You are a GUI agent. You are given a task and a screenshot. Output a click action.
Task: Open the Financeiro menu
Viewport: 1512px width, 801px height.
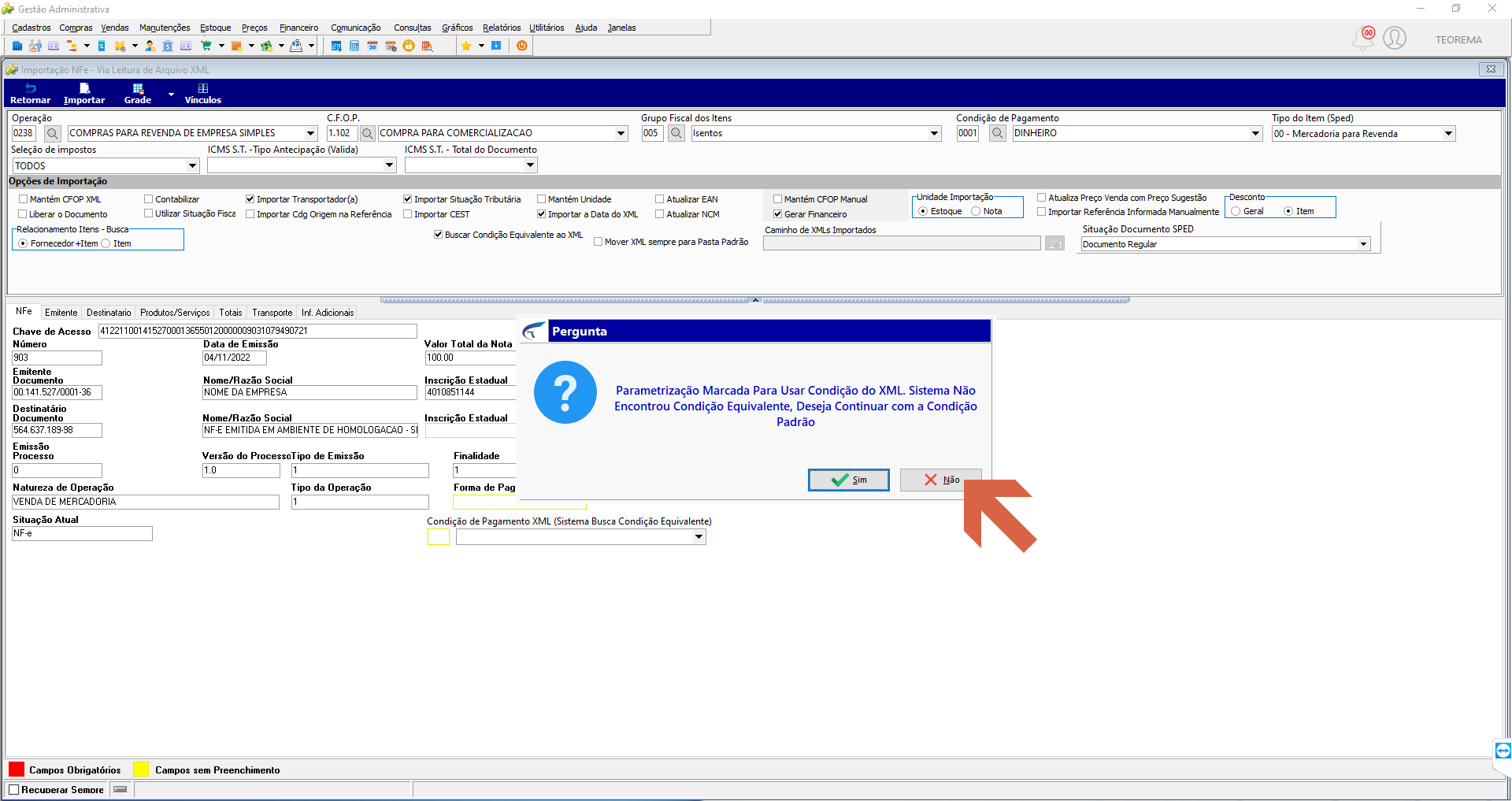[x=299, y=28]
